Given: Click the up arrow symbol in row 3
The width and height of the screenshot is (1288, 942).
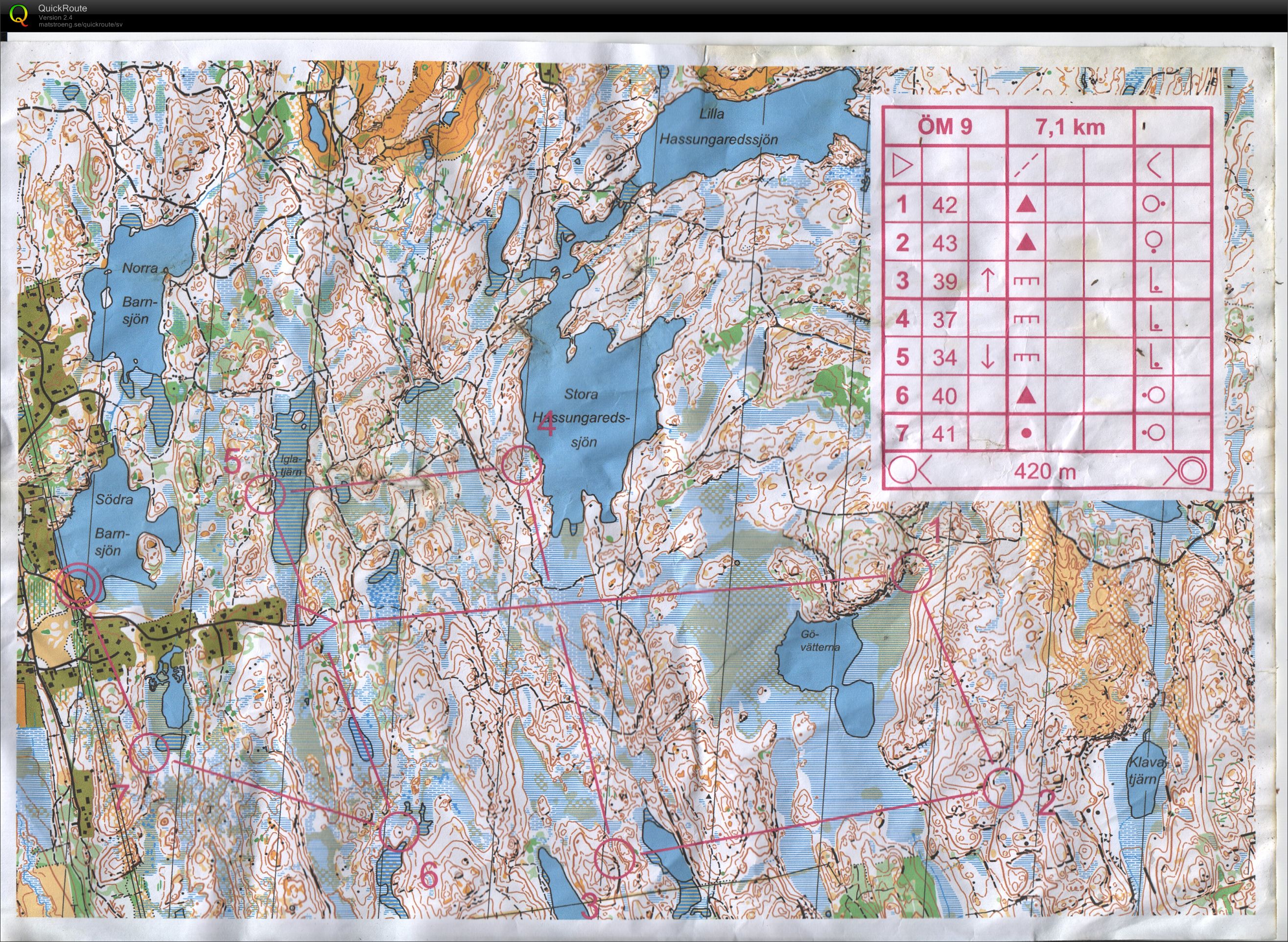Looking at the screenshot, I should pos(988,280).
